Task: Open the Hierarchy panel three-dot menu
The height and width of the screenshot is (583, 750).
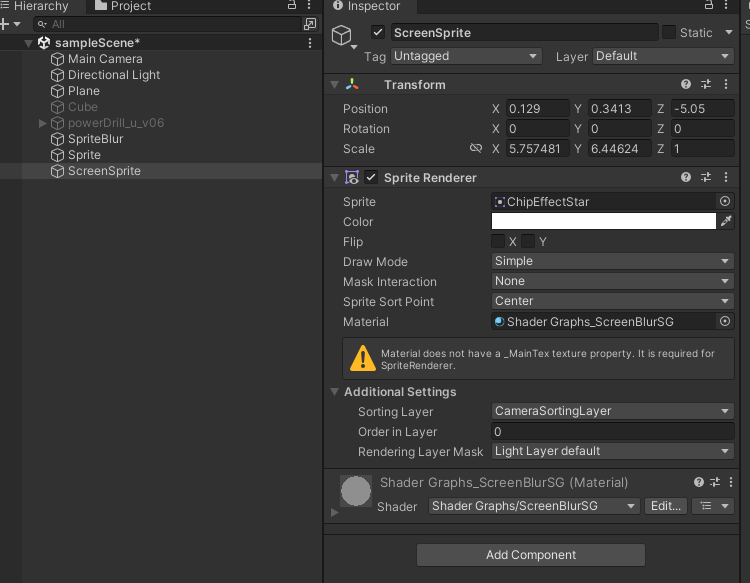Action: pos(309,5)
